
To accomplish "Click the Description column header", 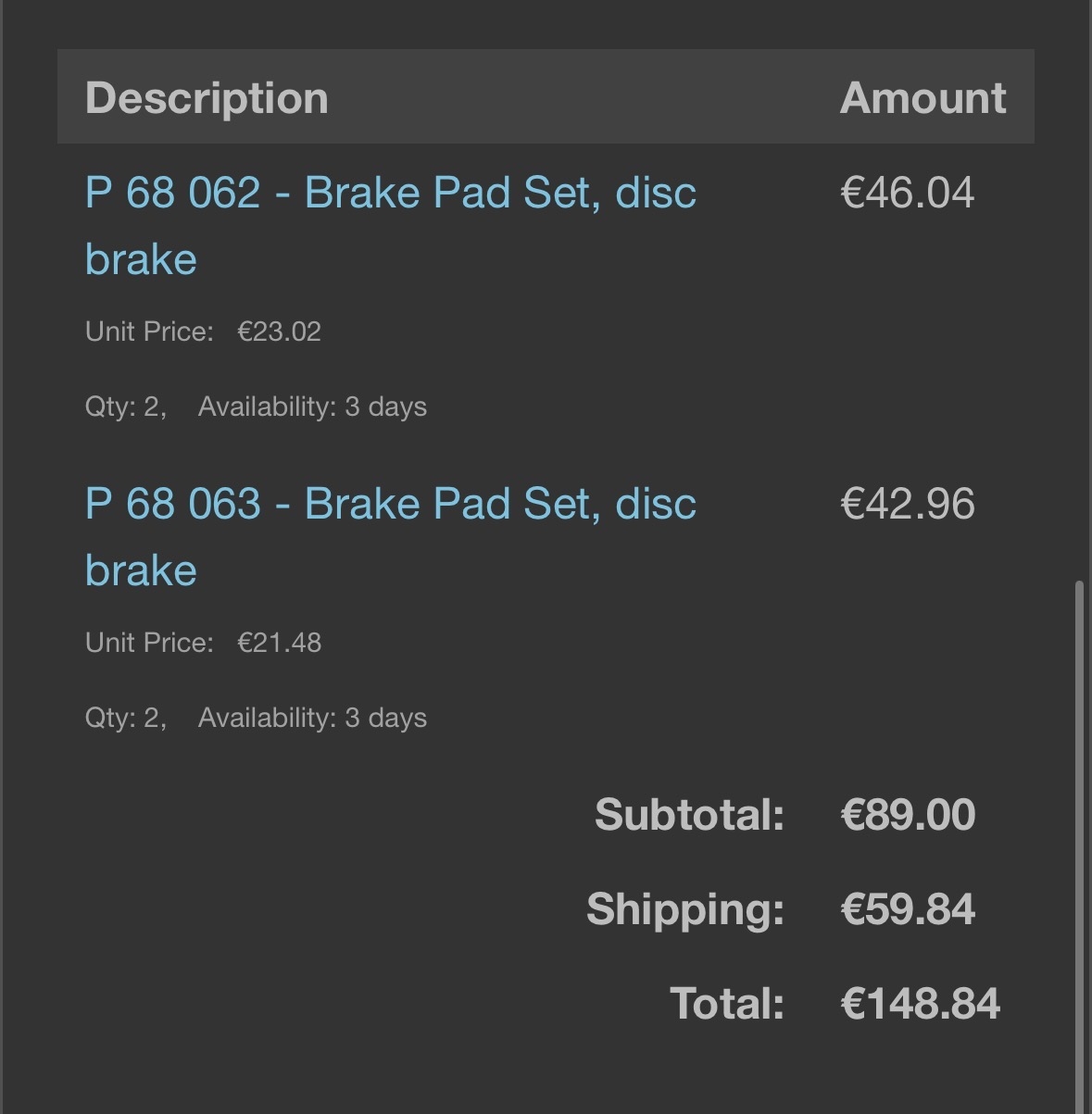I will (x=207, y=98).
